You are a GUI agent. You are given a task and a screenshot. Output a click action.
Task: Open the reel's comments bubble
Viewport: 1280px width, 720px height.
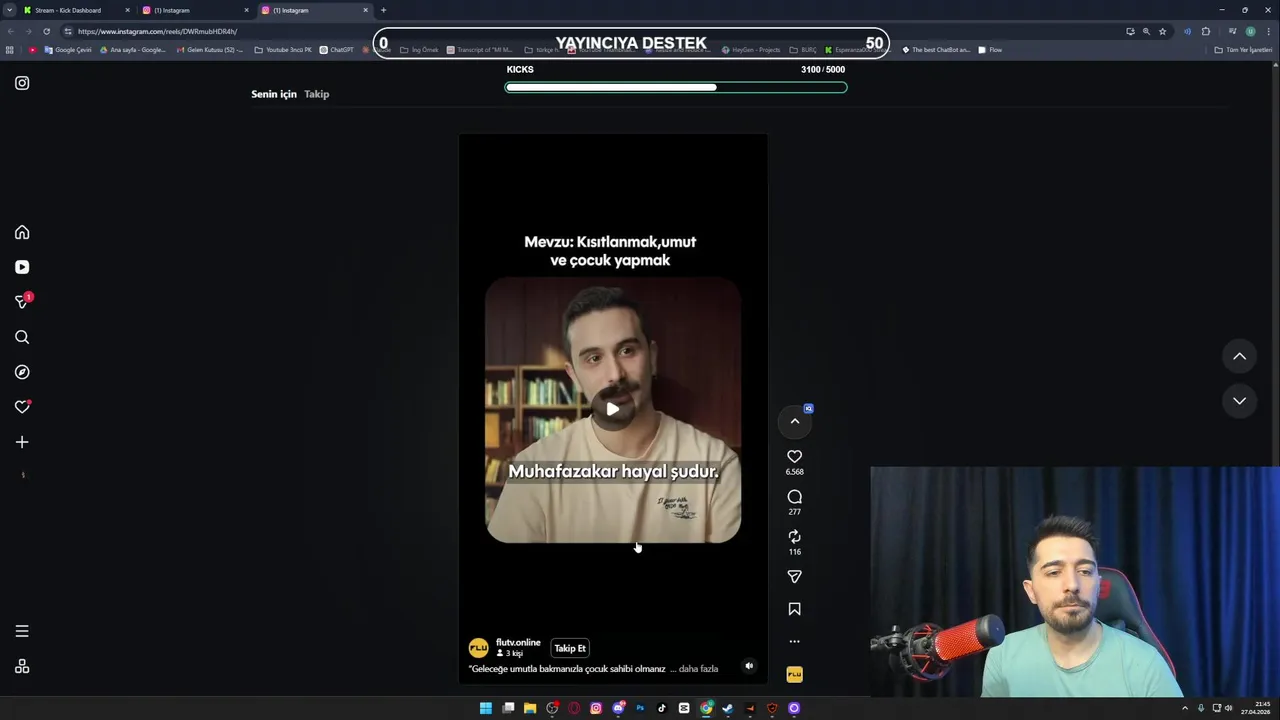[x=794, y=497]
